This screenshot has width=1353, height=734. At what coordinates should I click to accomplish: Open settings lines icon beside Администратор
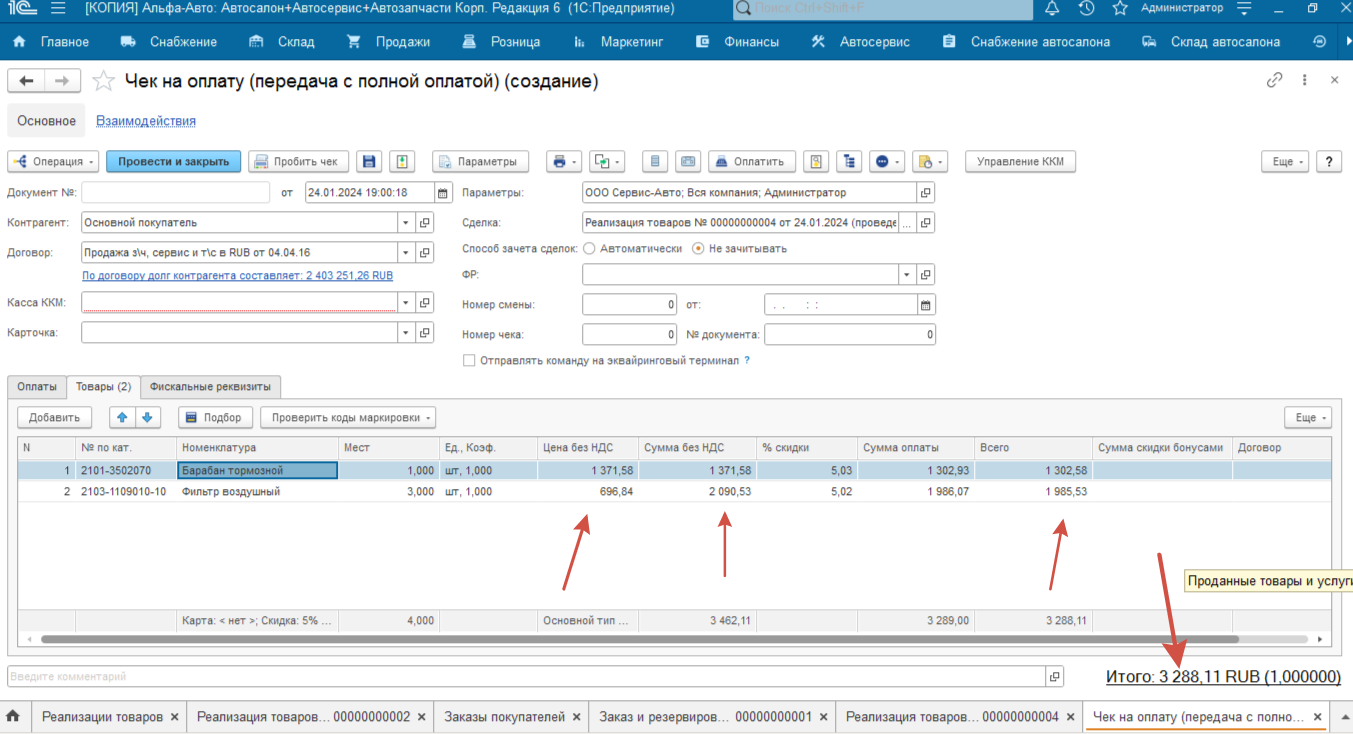(x=1244, y=9)
